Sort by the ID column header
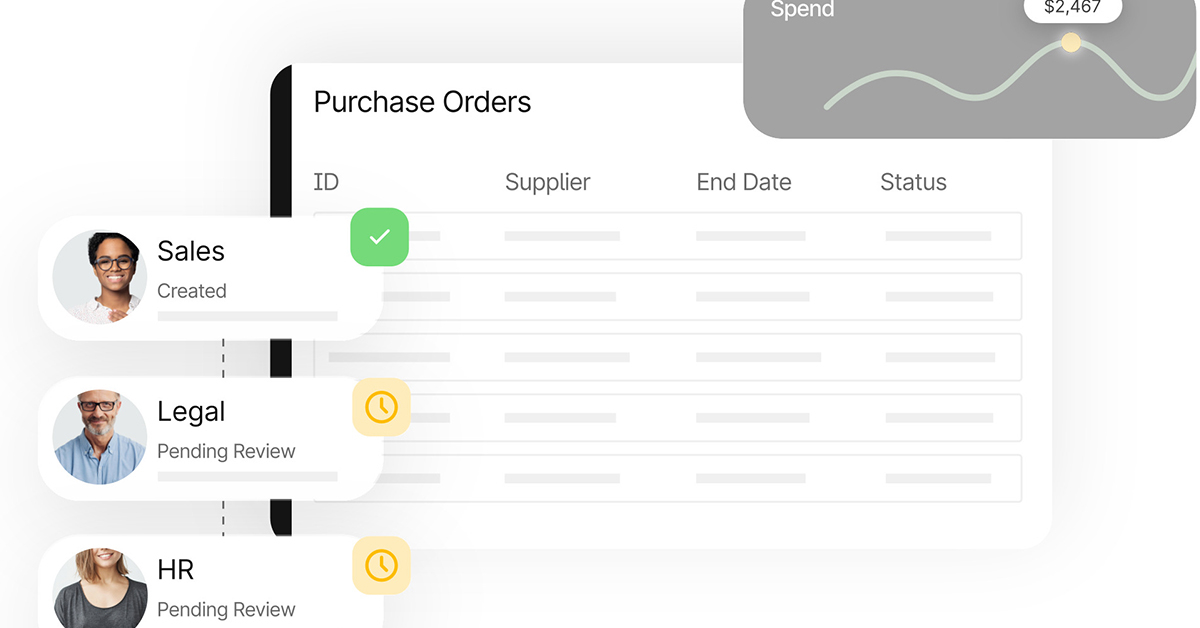 pos(326,182)
